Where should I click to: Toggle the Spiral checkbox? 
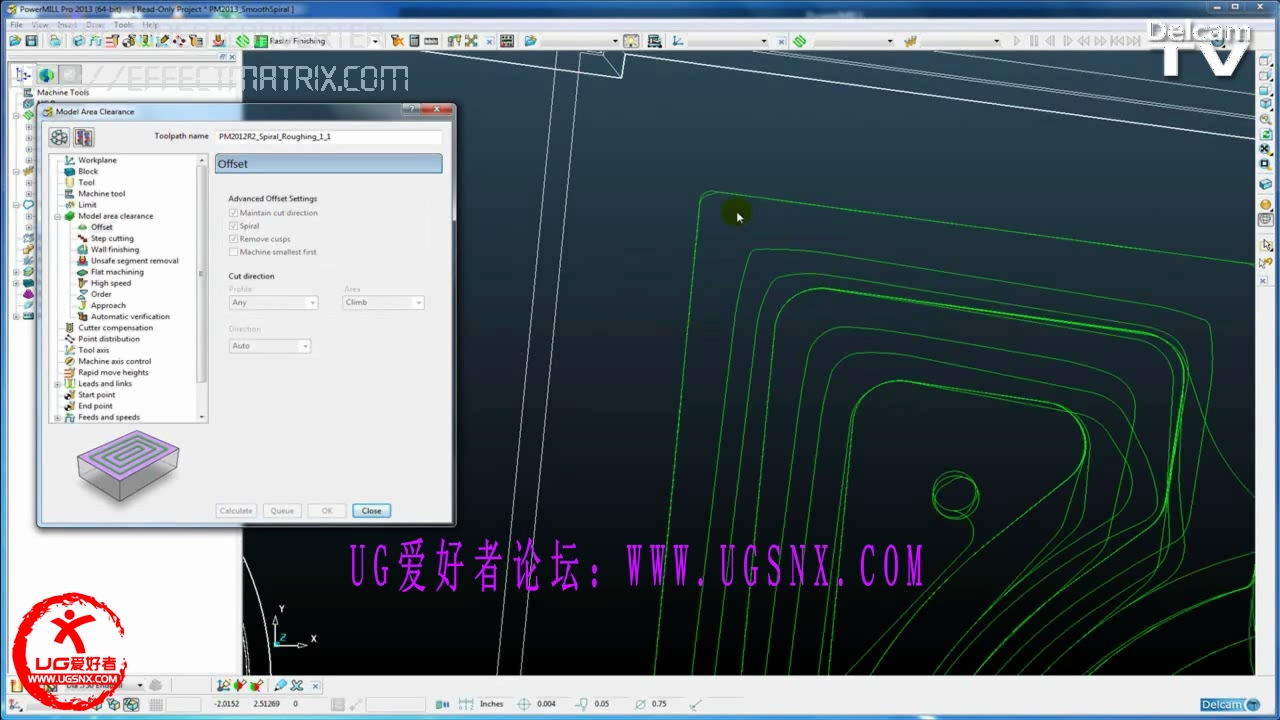(x=233, y=226)
